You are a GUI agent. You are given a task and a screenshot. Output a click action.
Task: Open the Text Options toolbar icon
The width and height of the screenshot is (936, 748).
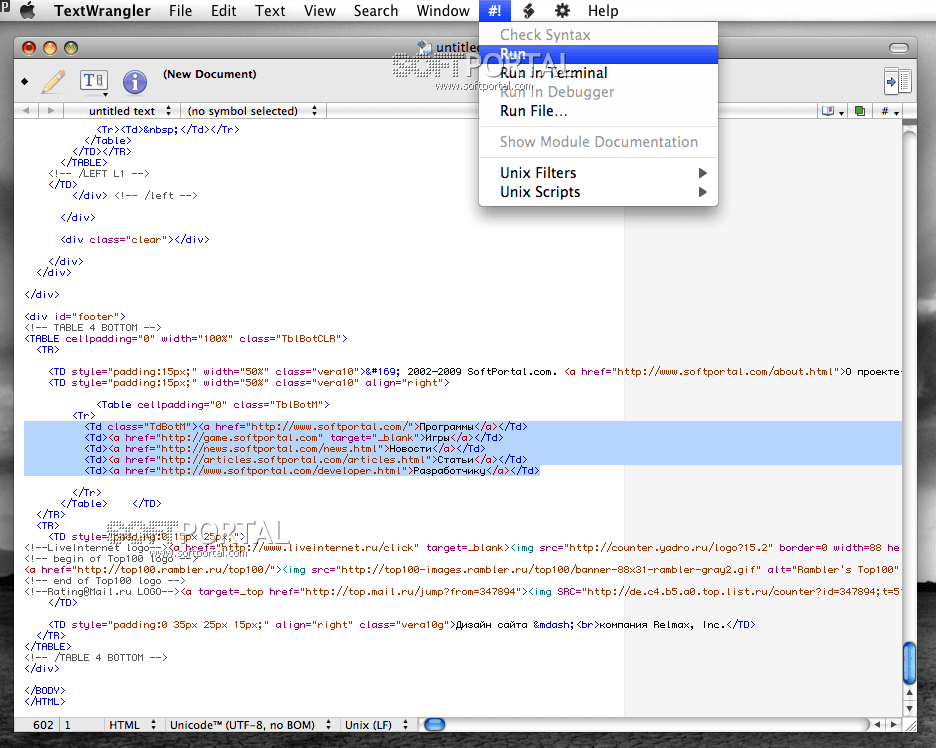pos(93,81)
